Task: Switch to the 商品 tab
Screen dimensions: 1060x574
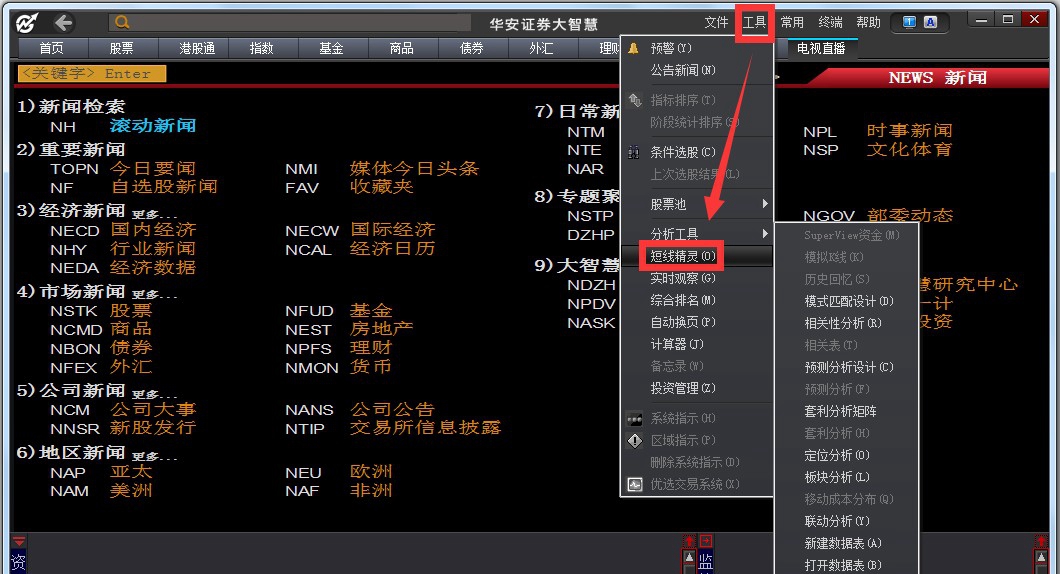Action: 402,48
